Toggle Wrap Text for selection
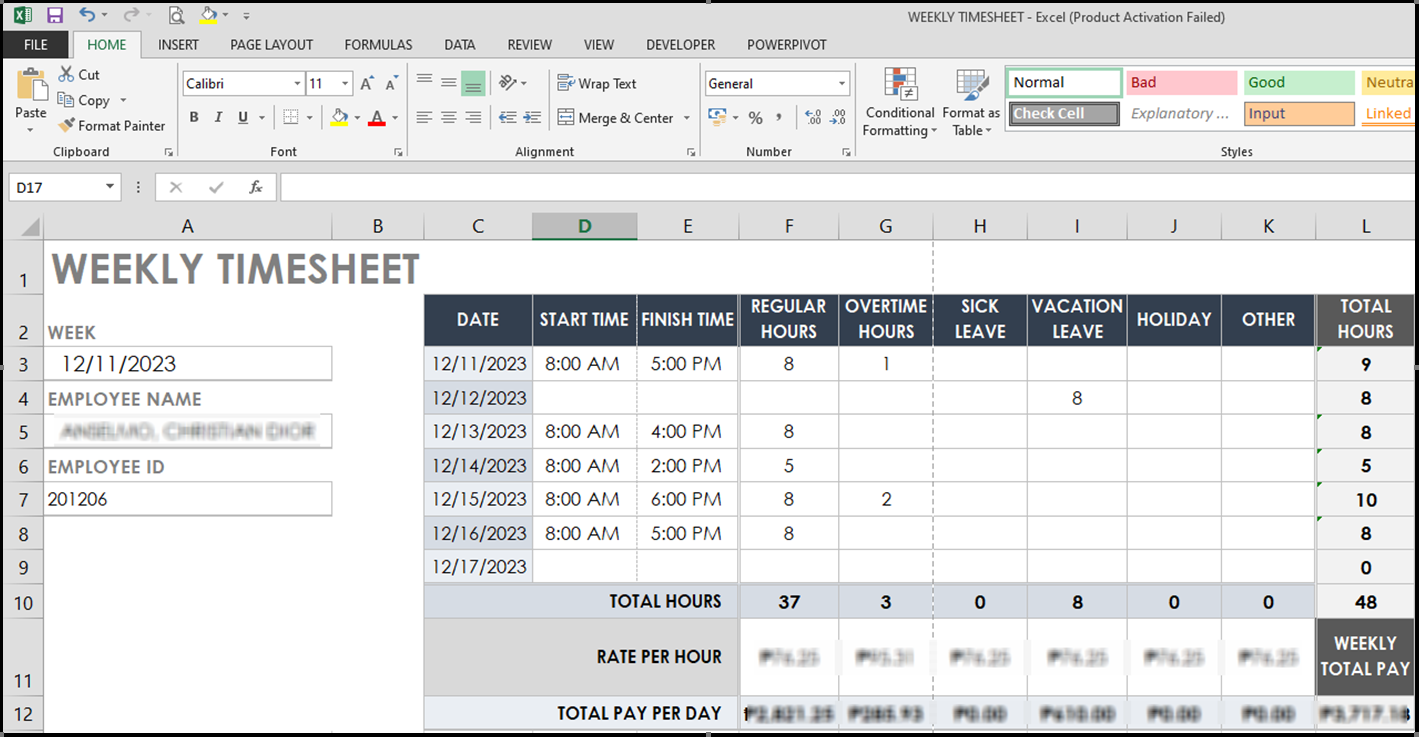Screen dimensions: 1420x737 597,84
